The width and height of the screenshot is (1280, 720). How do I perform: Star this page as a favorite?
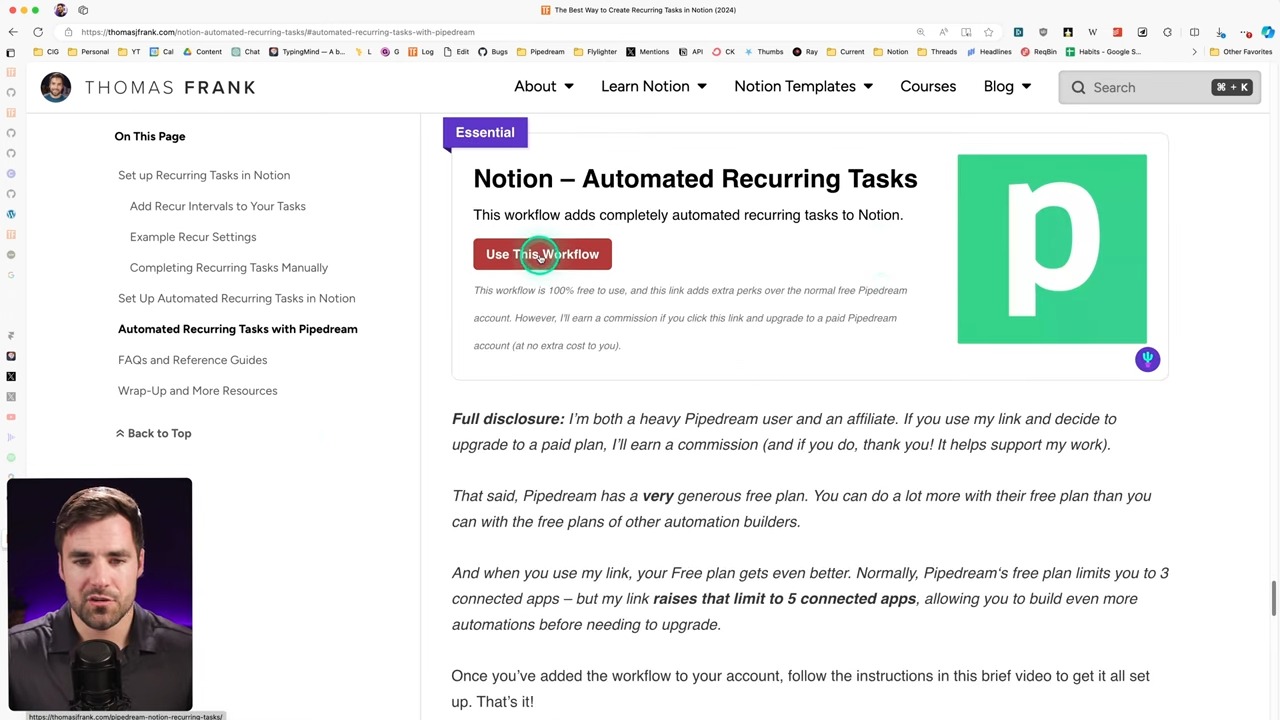(988, 32)
